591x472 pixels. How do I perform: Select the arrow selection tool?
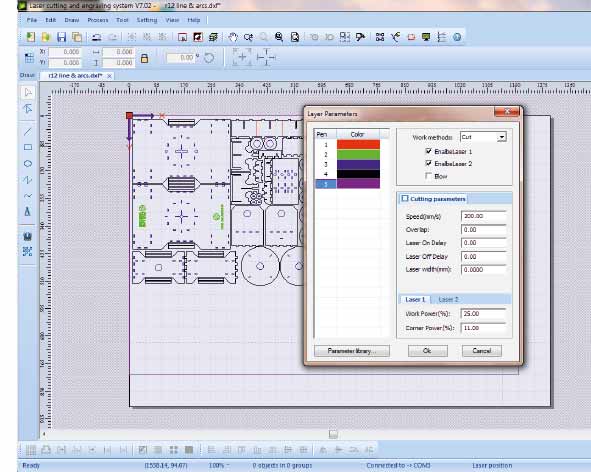click(28, 92)
